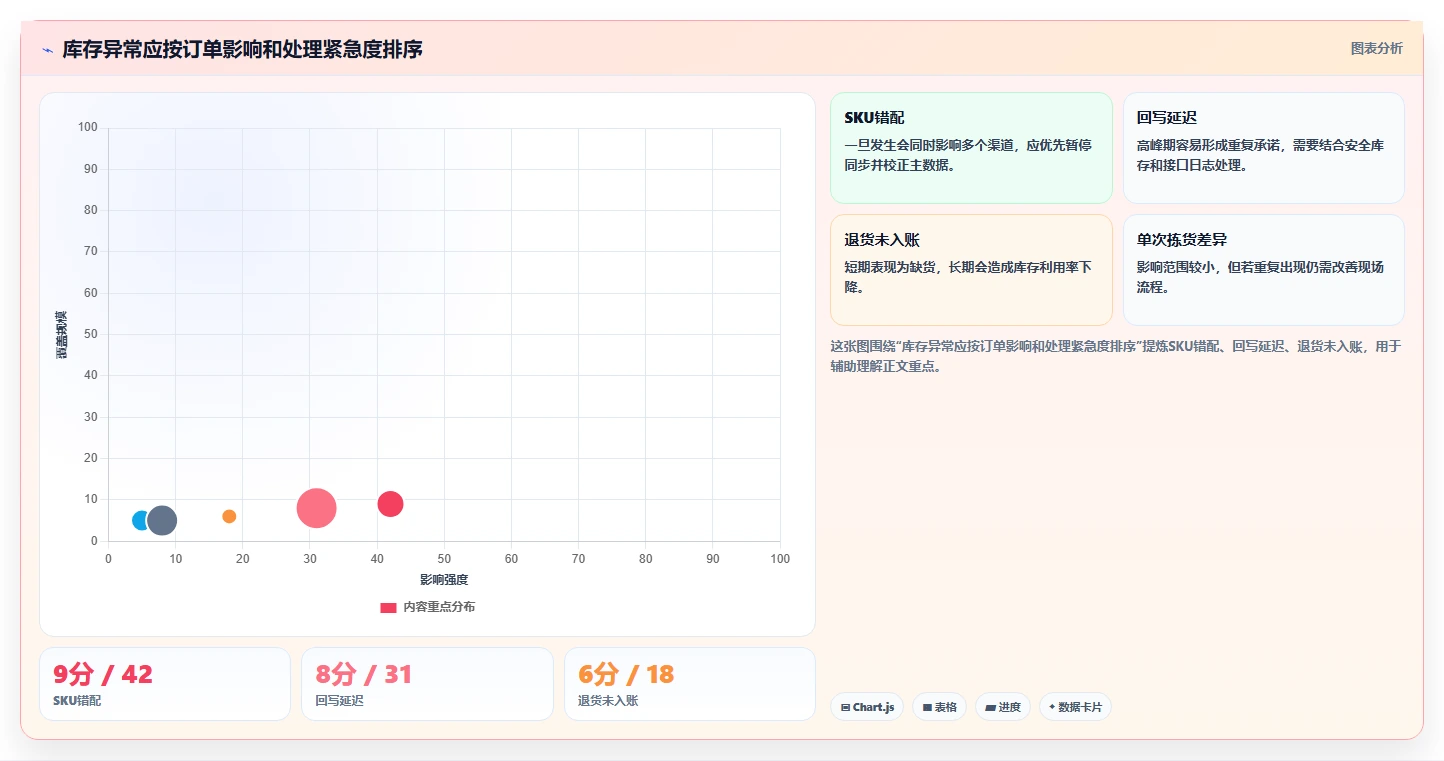
Task: Select the red bubble at x=42
Action: point(390,504)
